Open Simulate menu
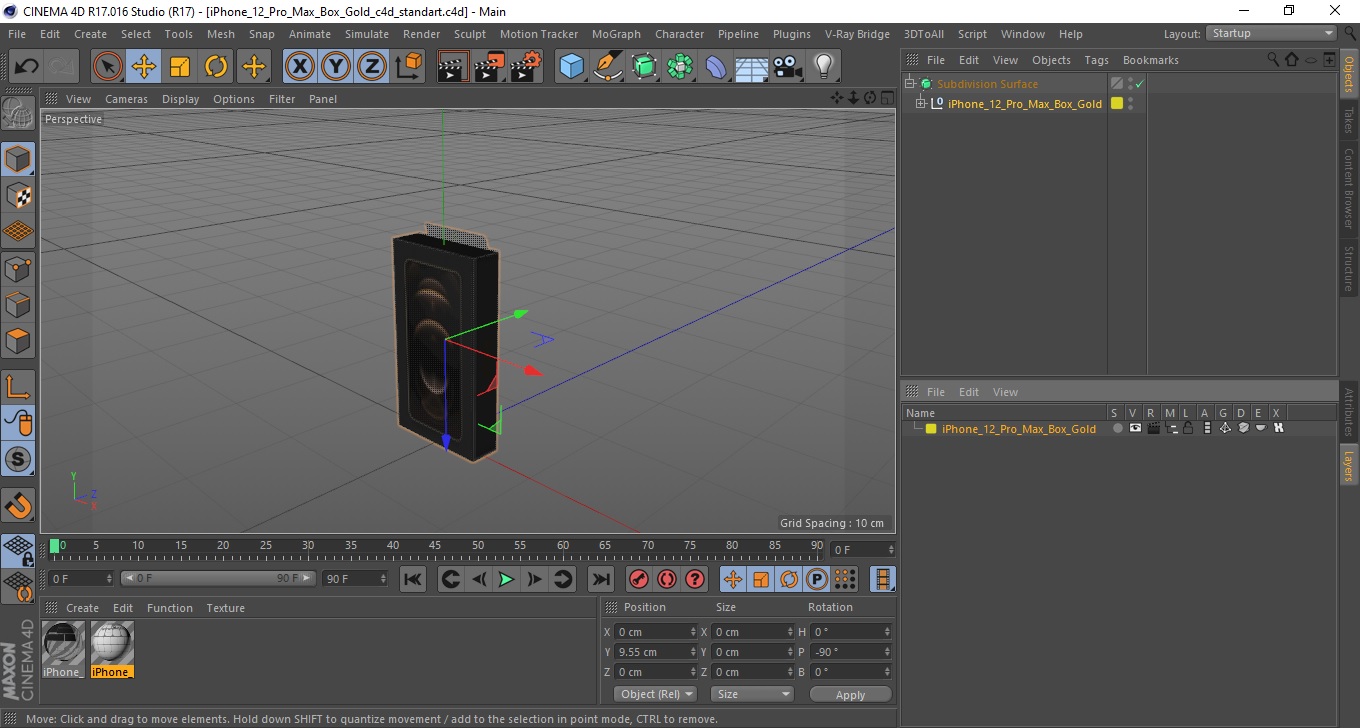Screen dimensions: 1360x728 pos(367,34)
